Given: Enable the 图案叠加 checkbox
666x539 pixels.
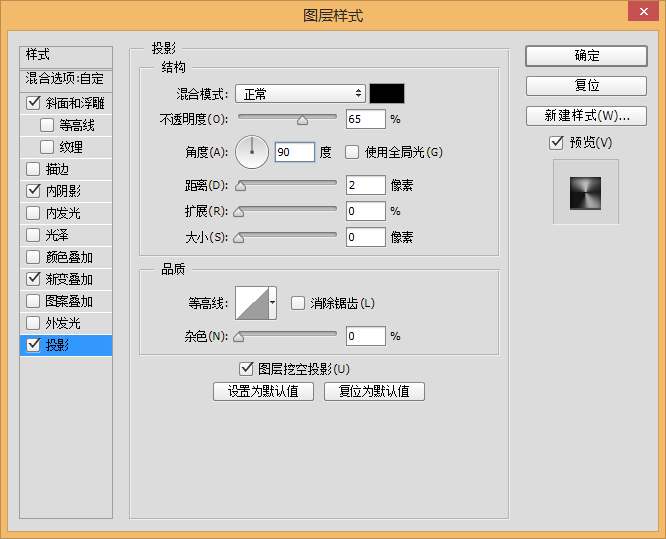Looking at the screenshot, I should pos(33,301).
